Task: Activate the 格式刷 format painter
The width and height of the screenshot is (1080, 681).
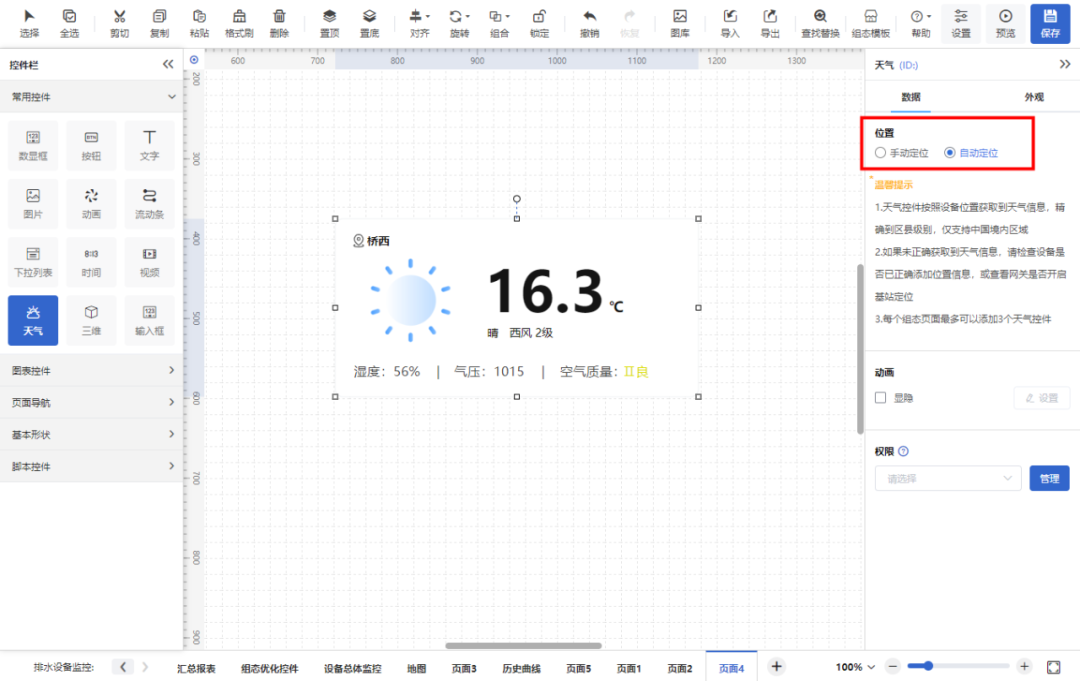Action: pos(239,23)
